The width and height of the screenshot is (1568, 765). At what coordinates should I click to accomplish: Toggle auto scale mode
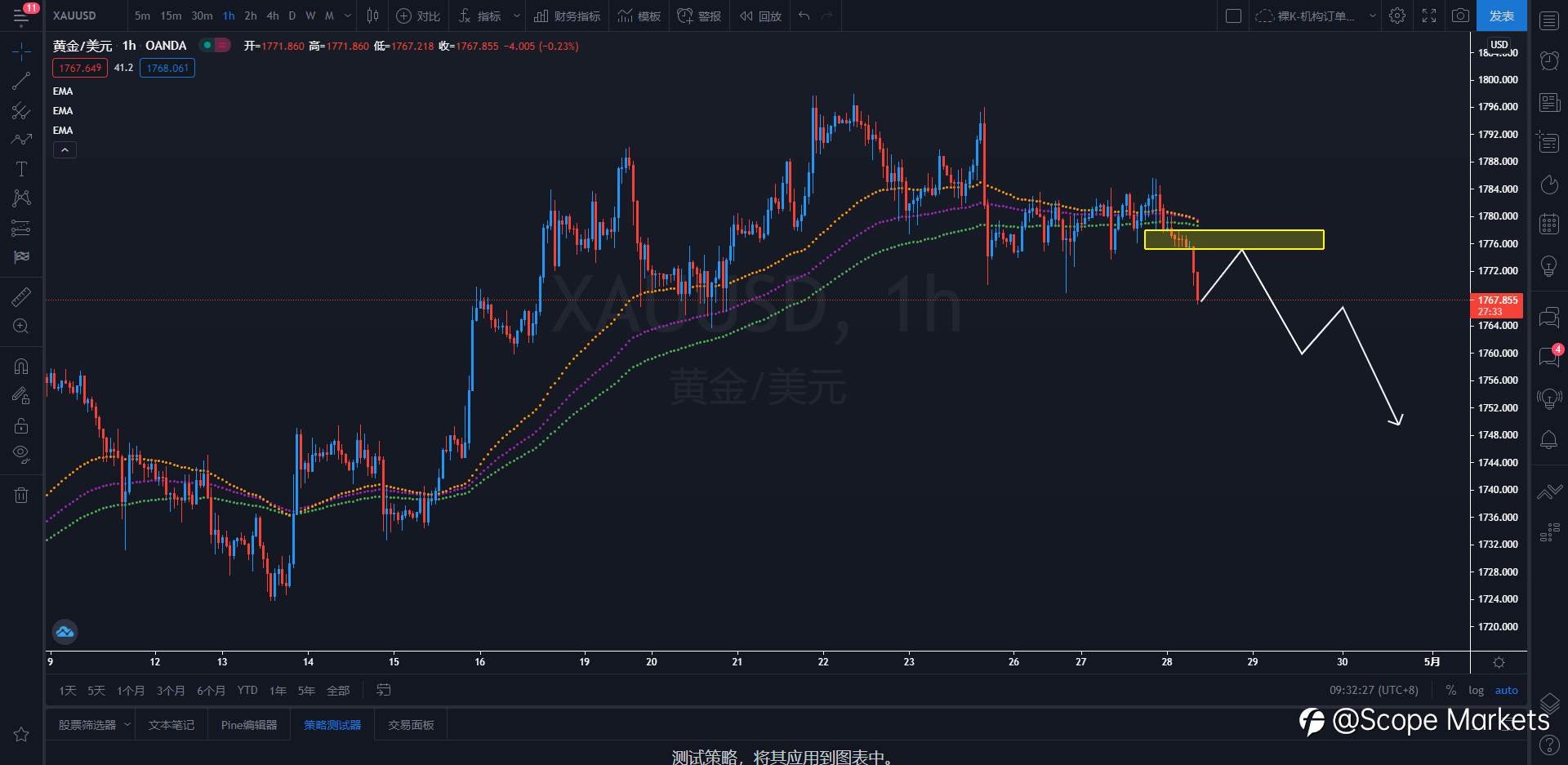pos(1506,691)
